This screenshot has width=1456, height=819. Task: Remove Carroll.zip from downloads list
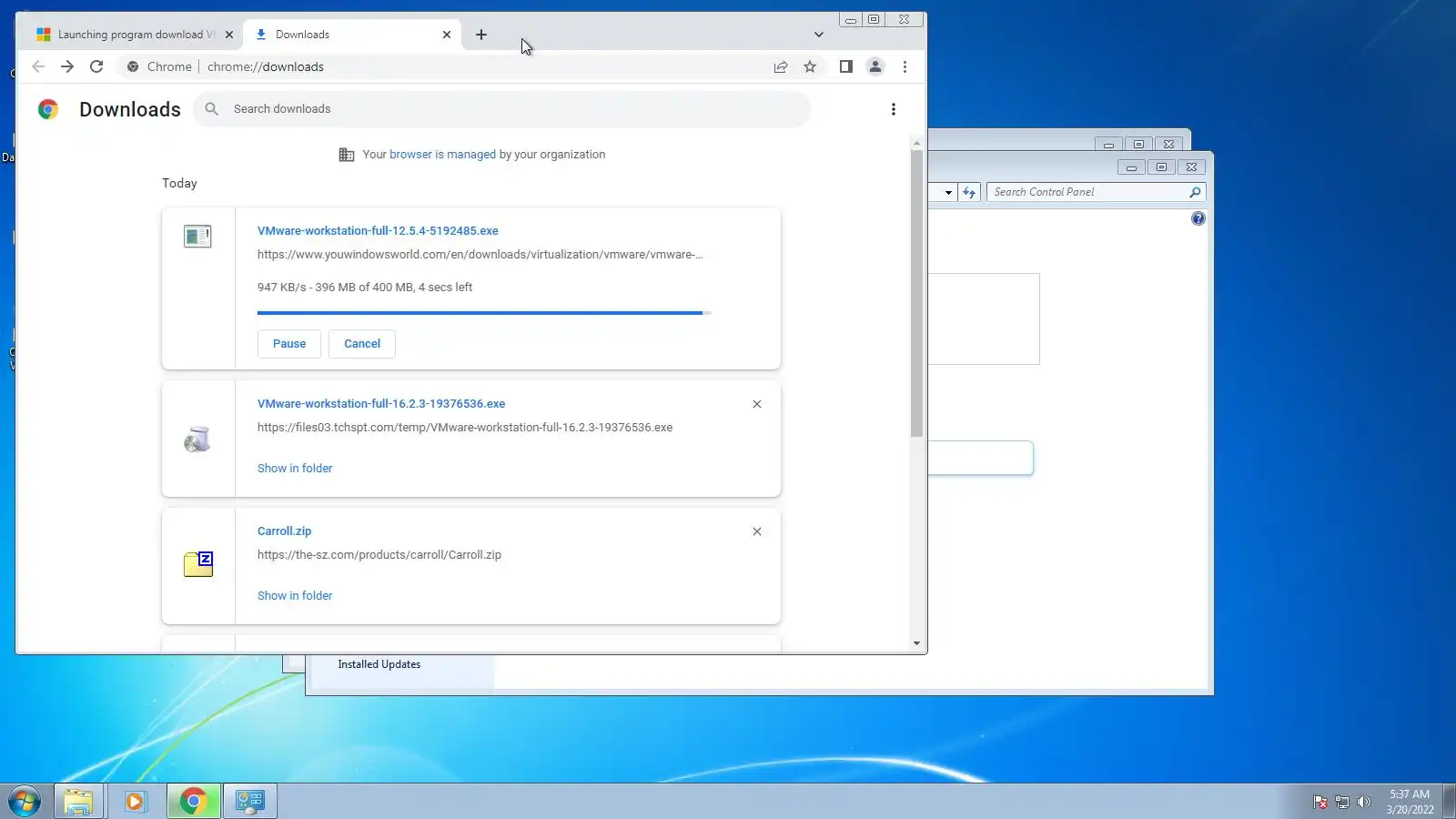coord(757,531)
